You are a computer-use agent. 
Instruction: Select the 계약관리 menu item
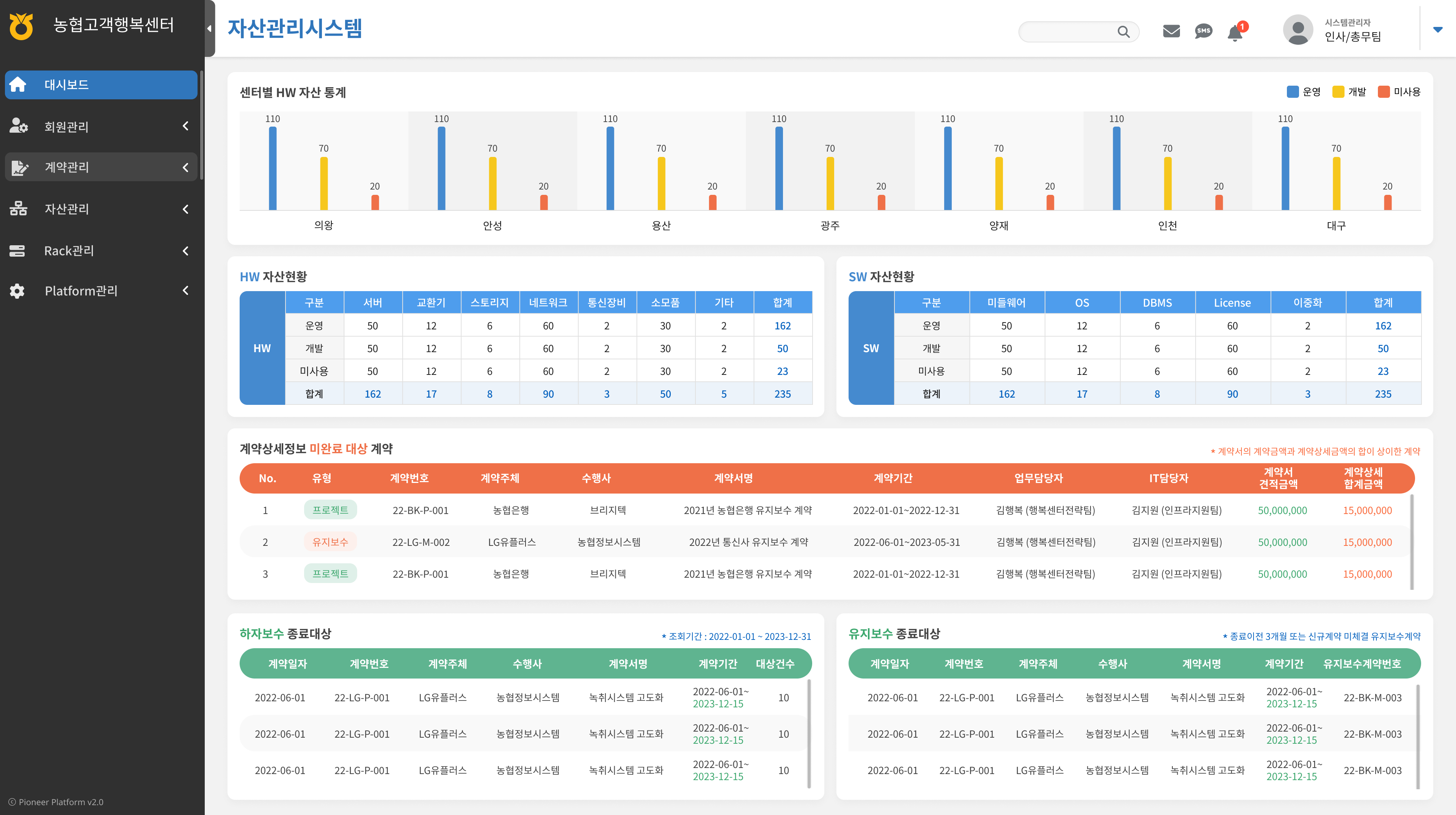pyautogui.click(x=101, y=167)
